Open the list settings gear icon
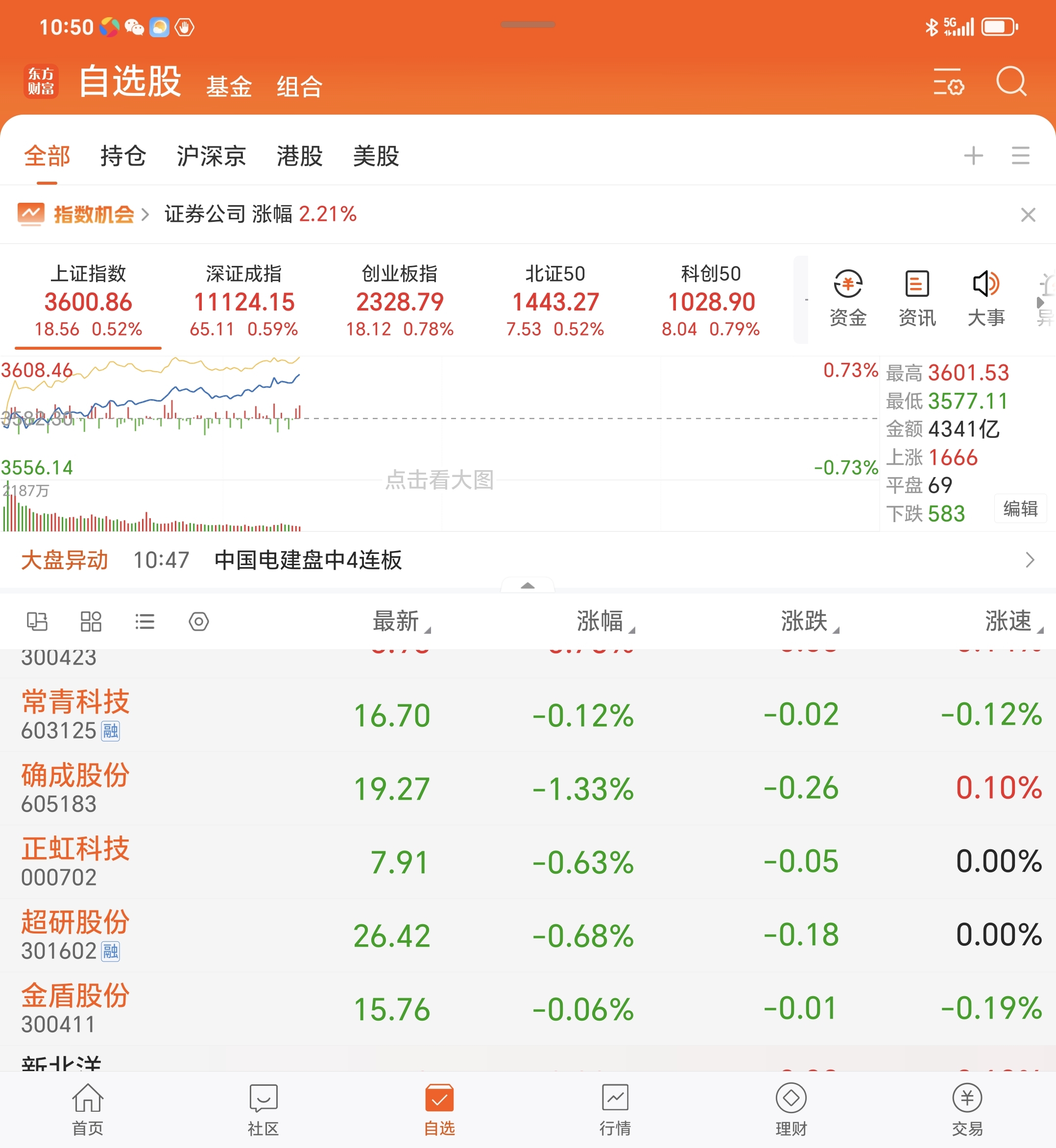The image size is (1056, 1148). tap(949, 82)
